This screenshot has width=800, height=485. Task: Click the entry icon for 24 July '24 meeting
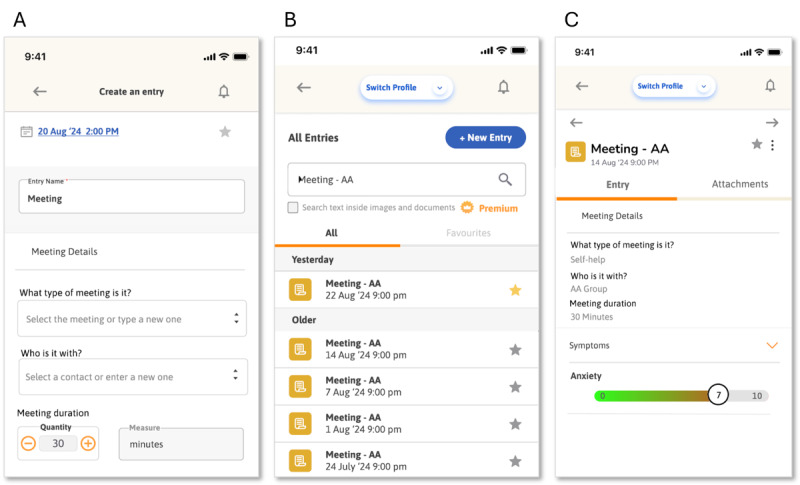(300, 461)
